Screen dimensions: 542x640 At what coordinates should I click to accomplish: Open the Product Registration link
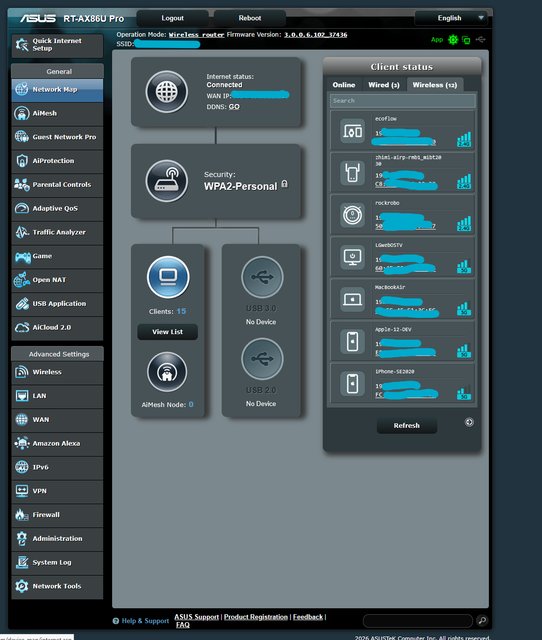(x=256, y=617)
